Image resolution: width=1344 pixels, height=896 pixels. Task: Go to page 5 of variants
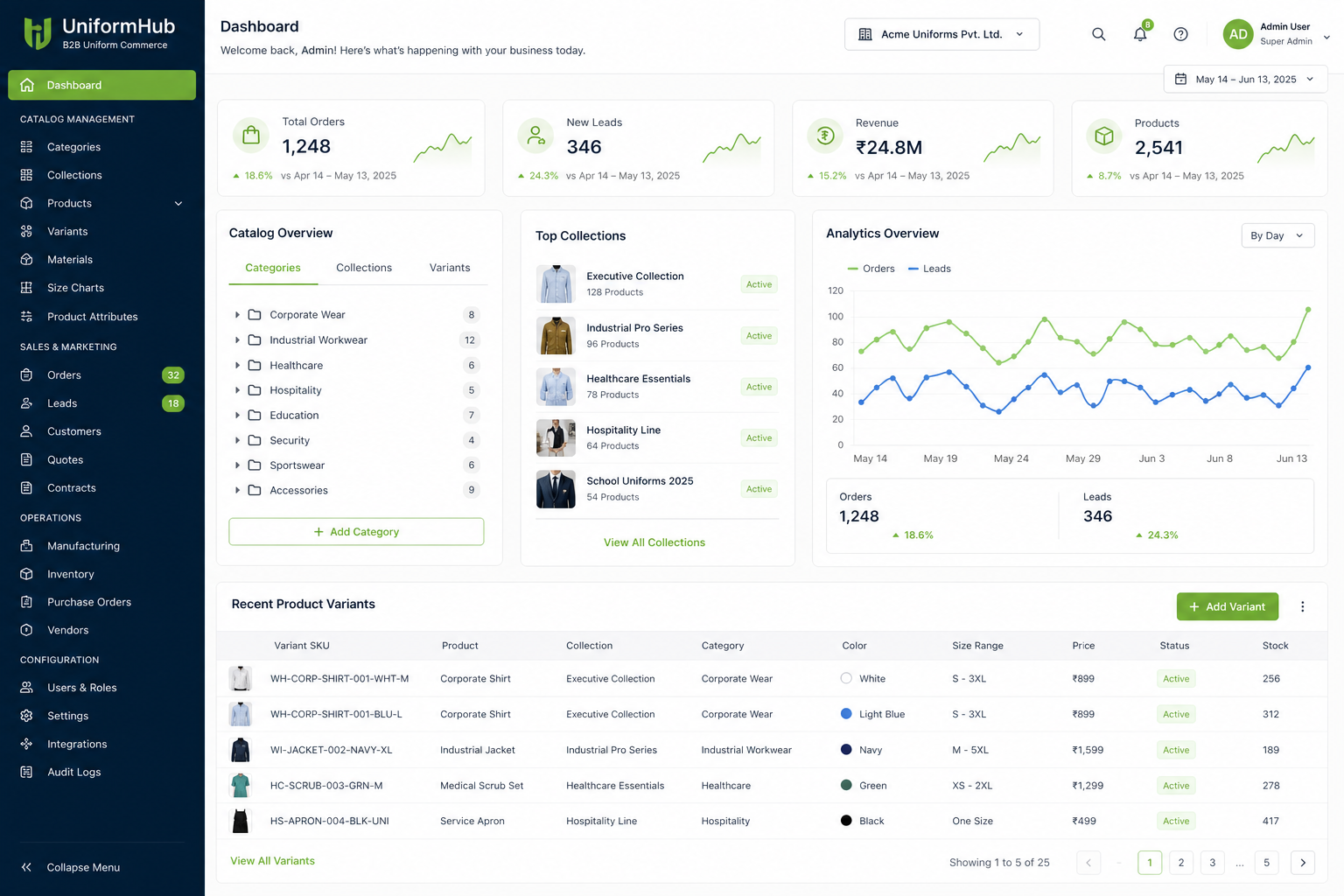(x=1266, y=863)
